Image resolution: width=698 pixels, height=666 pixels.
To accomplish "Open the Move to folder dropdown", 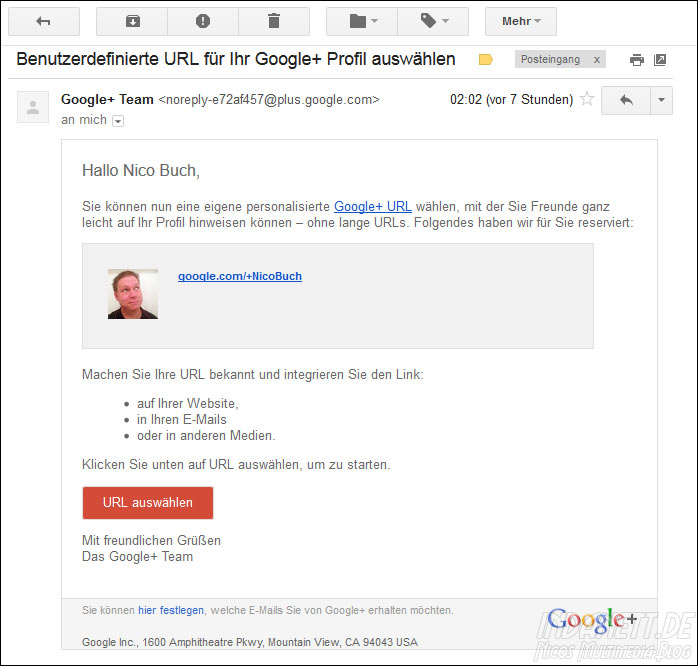I will (362, 21).
